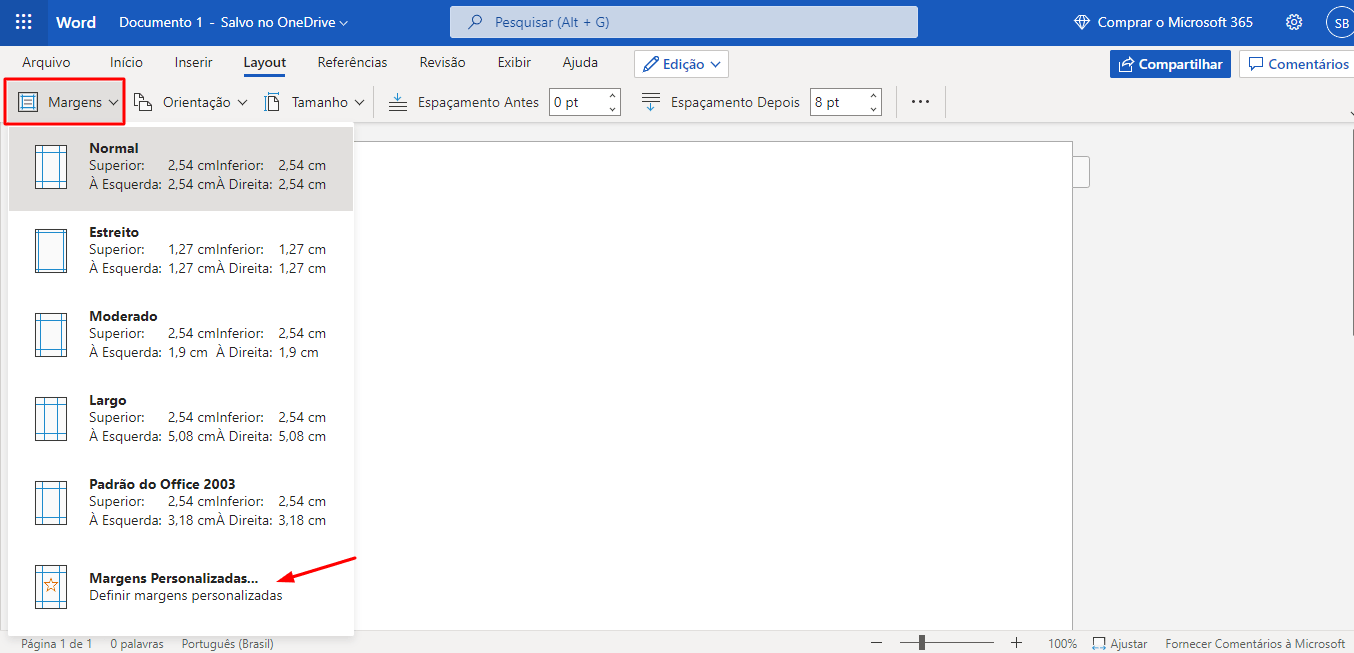Click the Estreito margin preset icon
Viewport: 1354px width, 653px height.
click(x=51, y=251)
